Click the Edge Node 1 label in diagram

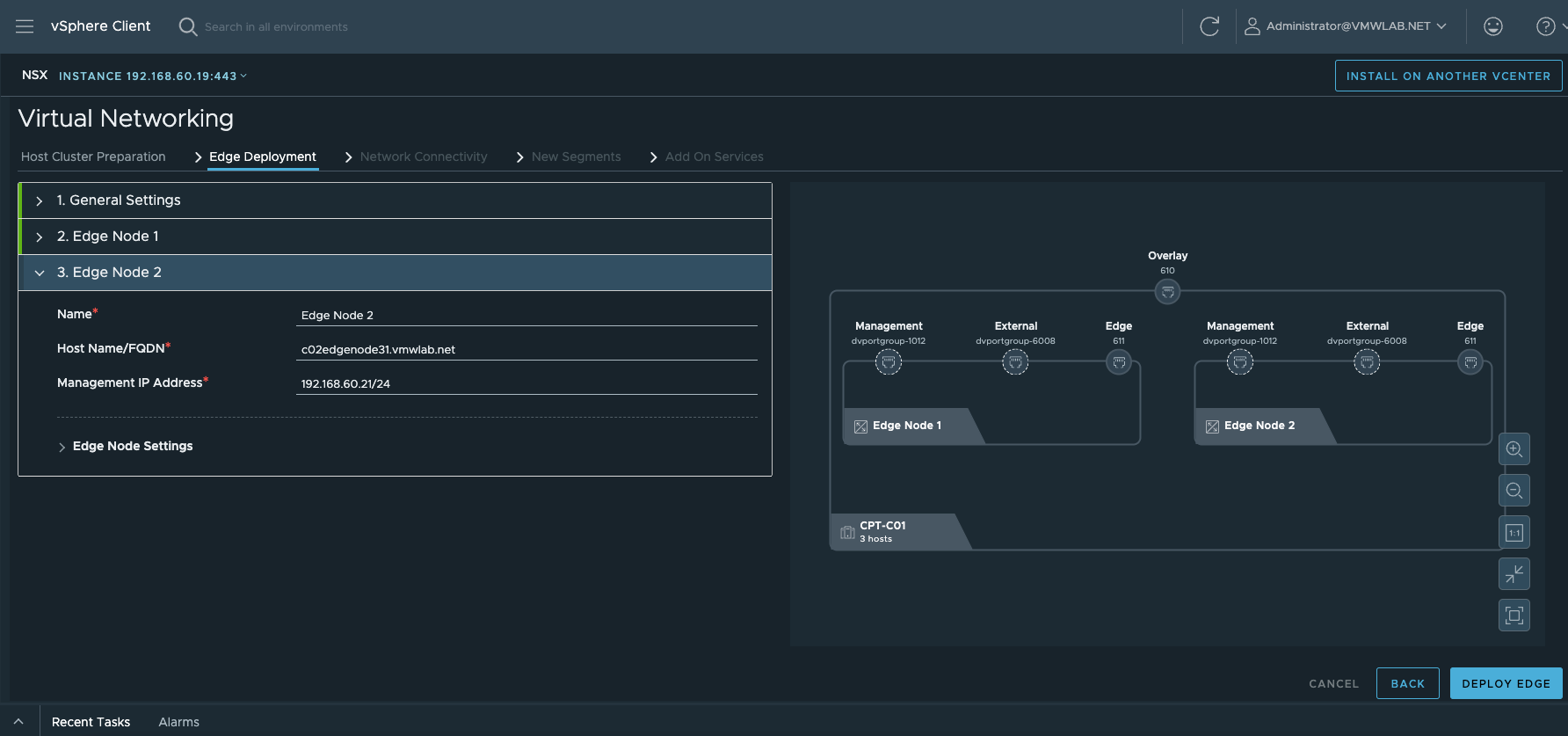[906, 426]
